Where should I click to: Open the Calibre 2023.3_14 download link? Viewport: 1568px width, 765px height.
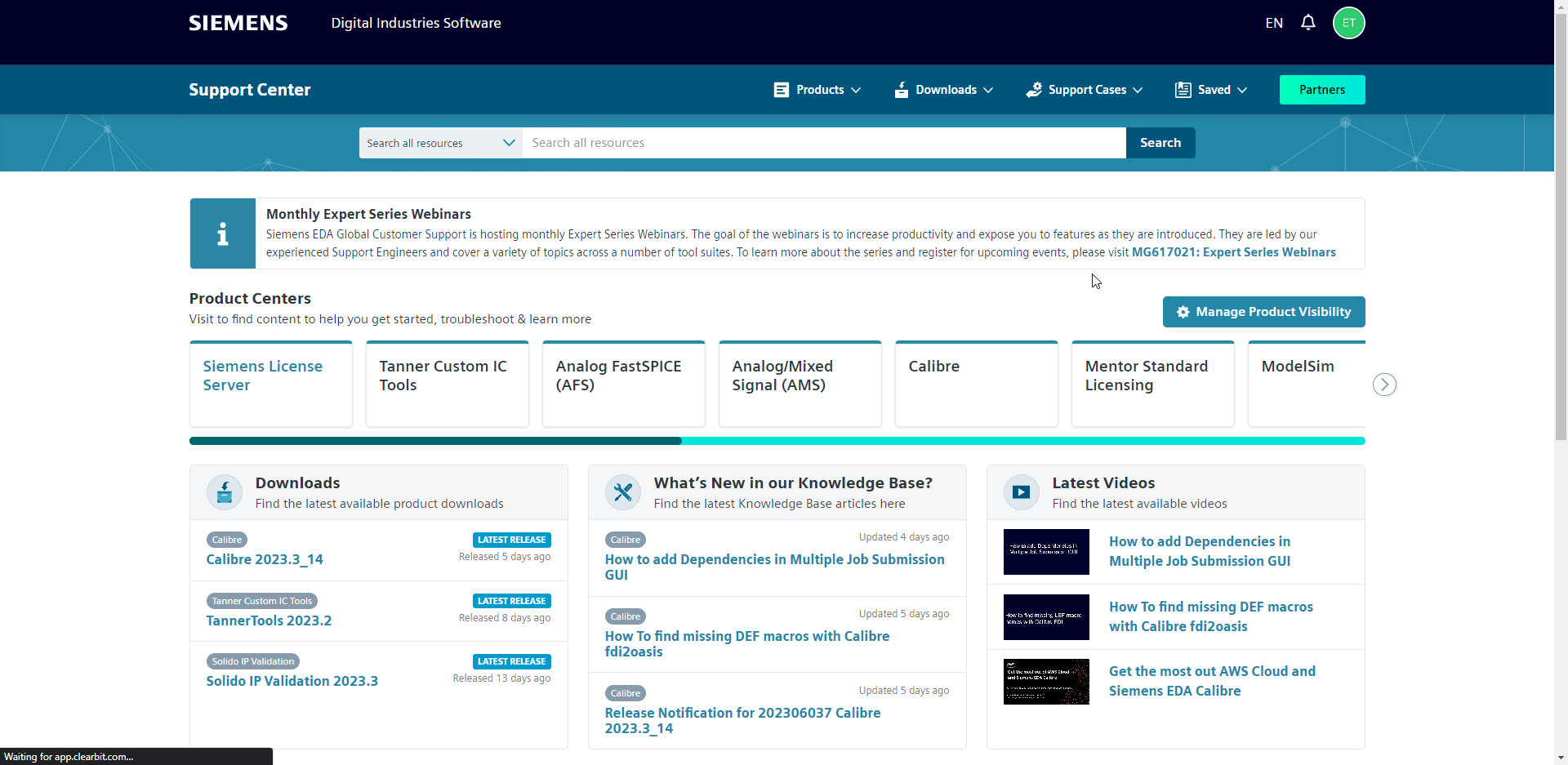tap(265, 559)
